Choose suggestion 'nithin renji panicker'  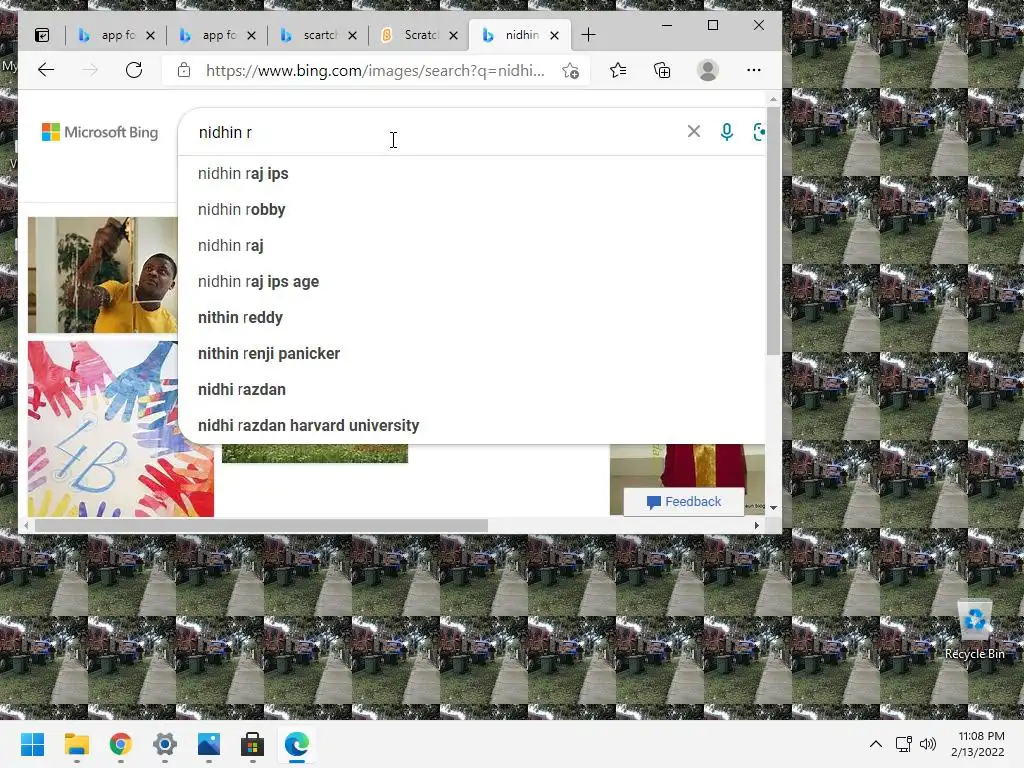pos(269,353)
